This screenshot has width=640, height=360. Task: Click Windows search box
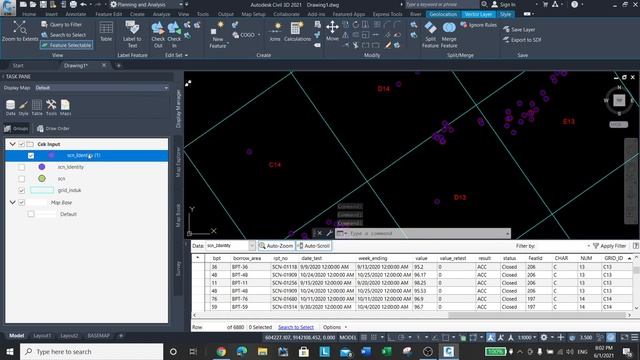(91, 351)
